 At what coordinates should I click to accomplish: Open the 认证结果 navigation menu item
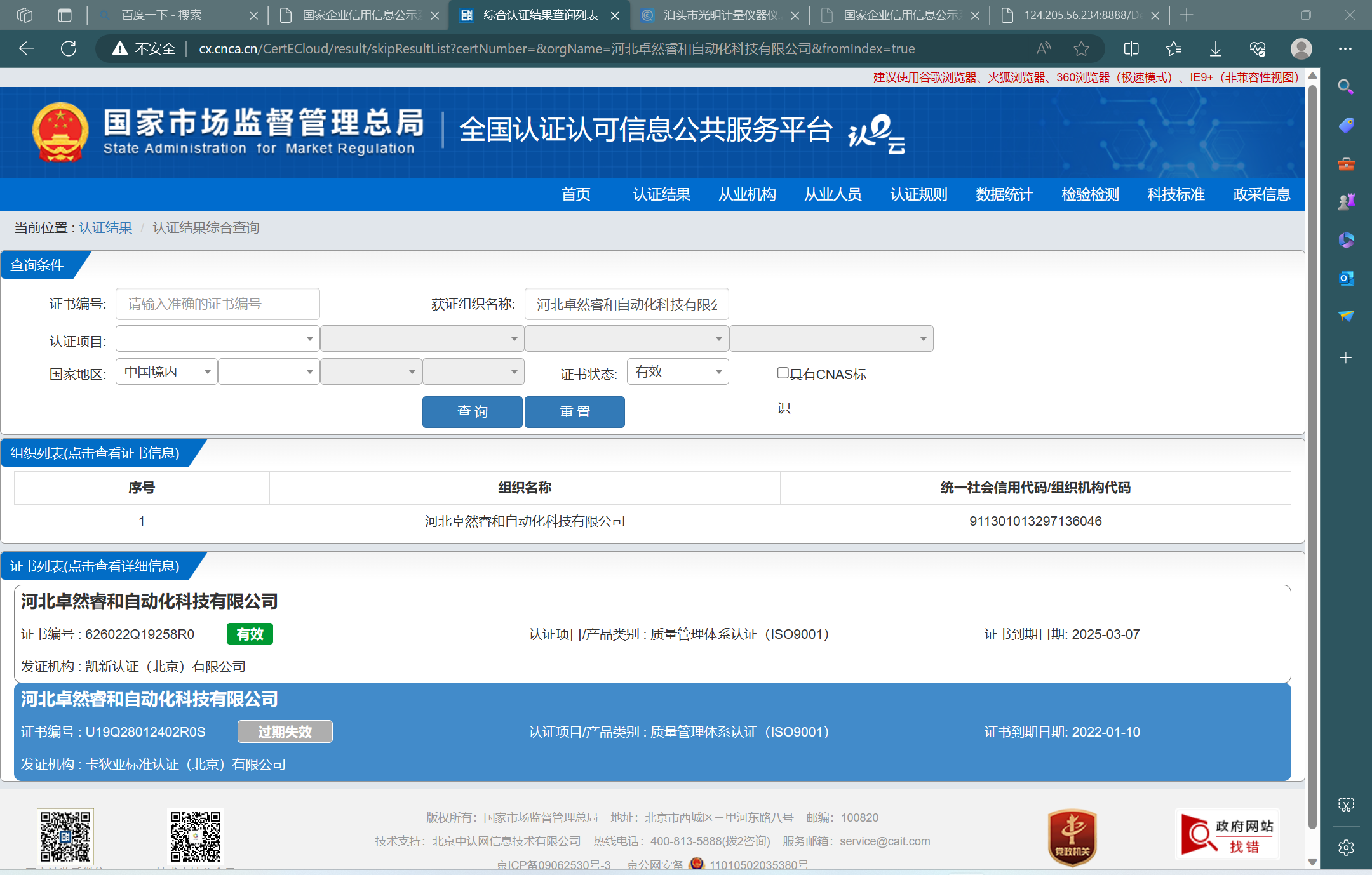[x=661, y=194]
